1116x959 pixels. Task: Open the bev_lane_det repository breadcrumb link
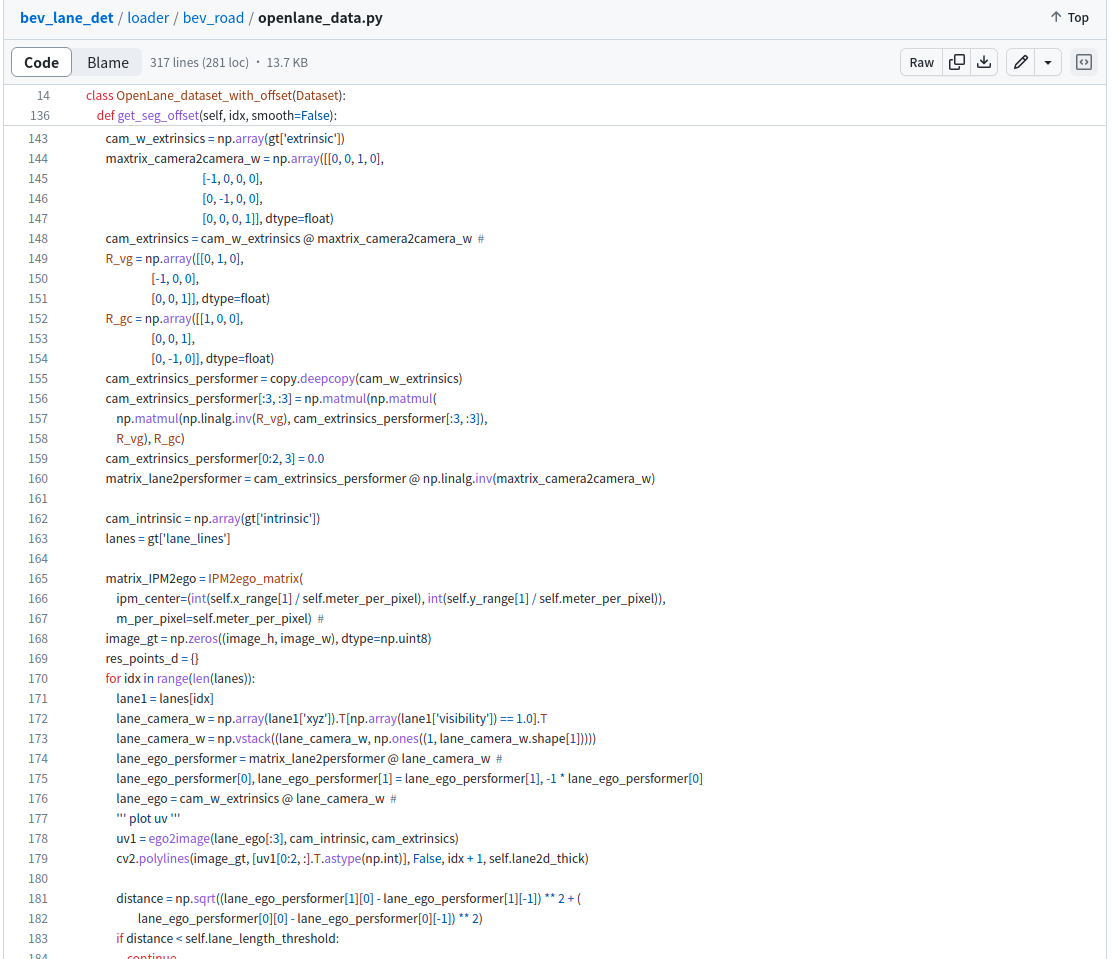(66, 17)
